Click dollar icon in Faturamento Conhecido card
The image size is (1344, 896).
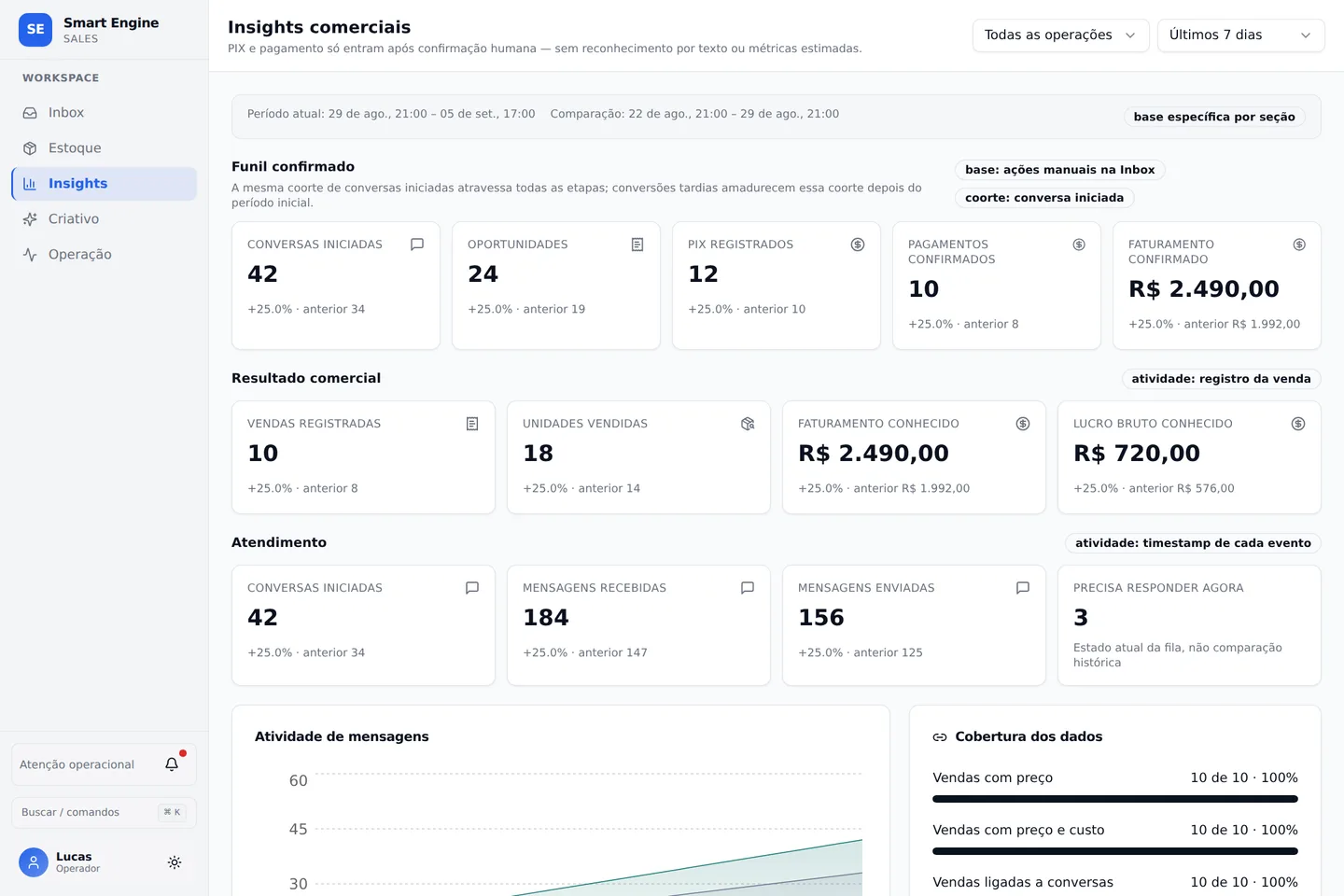pos(1023,424)
